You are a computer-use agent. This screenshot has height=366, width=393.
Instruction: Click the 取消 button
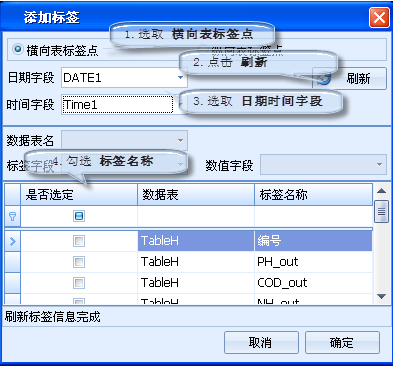point(261,342)
